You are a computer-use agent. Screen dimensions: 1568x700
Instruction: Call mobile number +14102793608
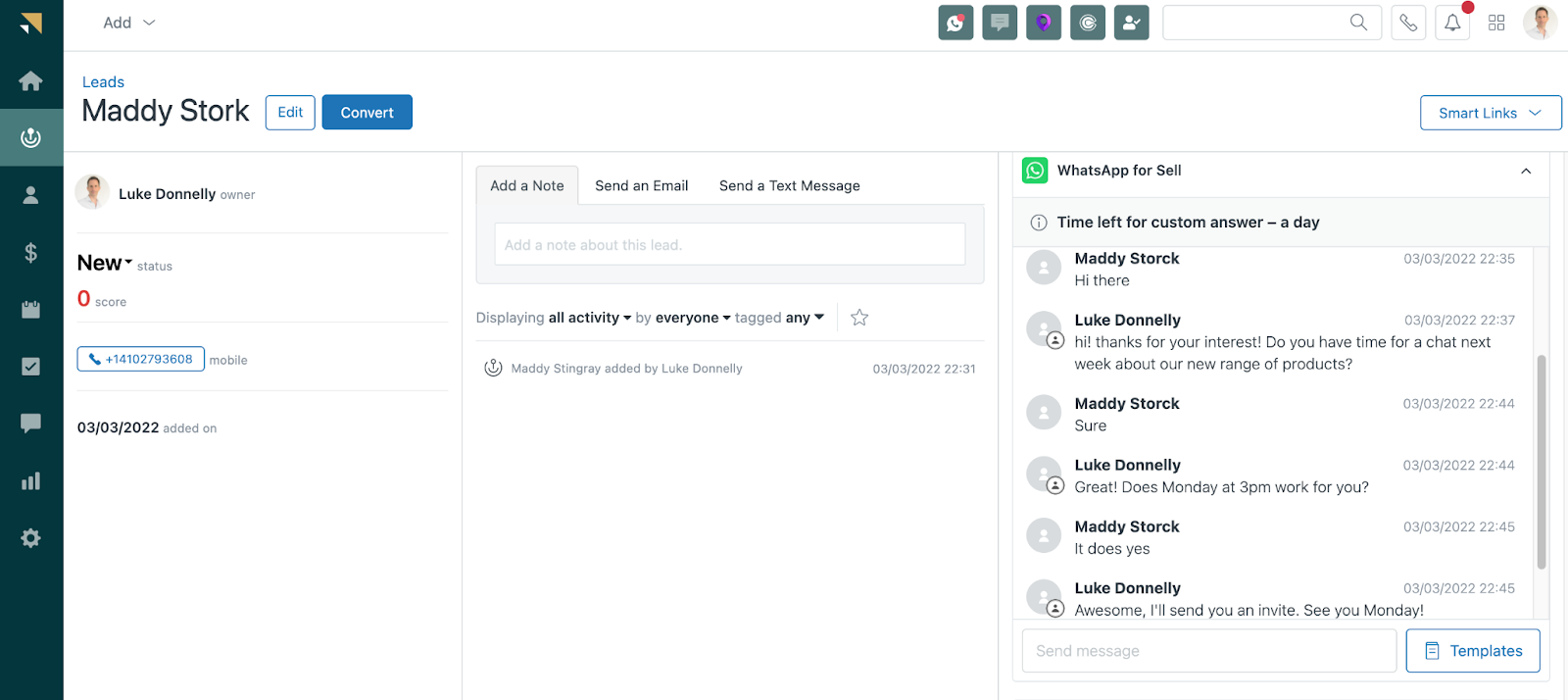(141, 359)
